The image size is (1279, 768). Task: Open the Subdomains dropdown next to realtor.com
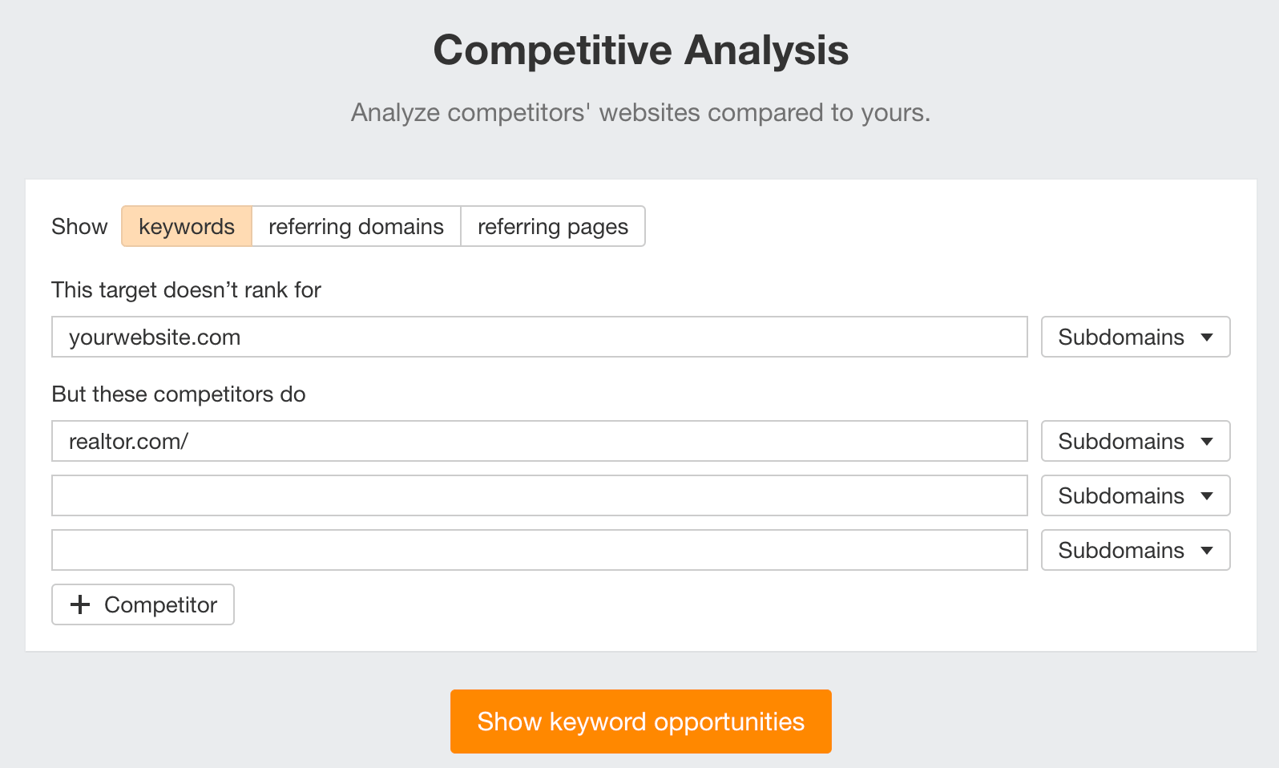coord(1135,441)
